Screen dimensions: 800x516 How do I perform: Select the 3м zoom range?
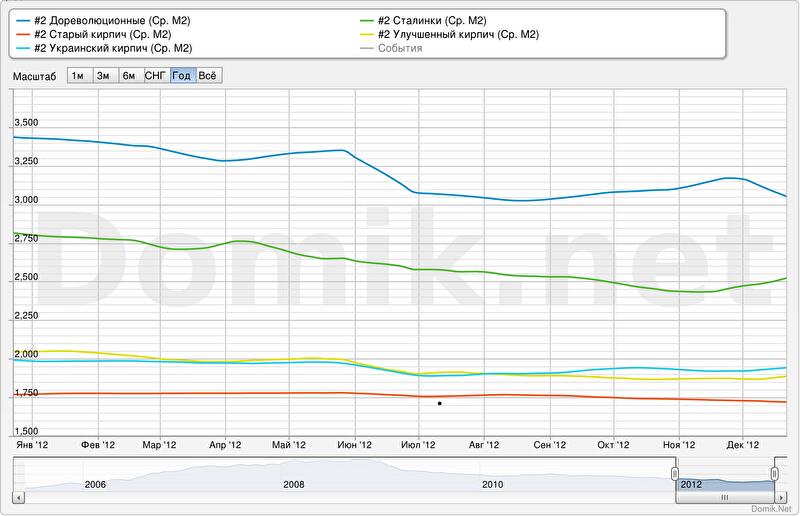click(x=103, y=76)
